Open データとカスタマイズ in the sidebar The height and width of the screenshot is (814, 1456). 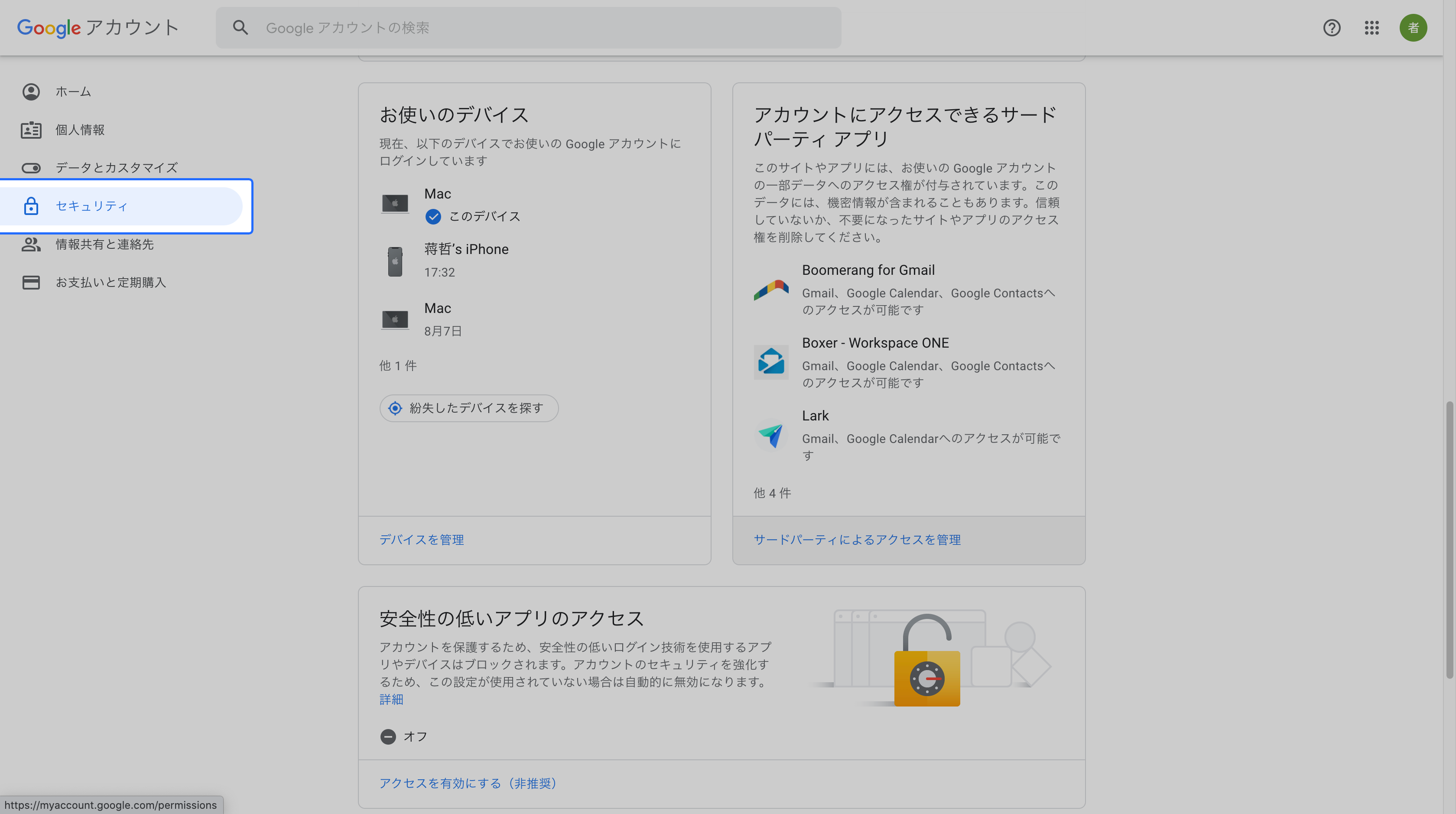pos(117,168)
